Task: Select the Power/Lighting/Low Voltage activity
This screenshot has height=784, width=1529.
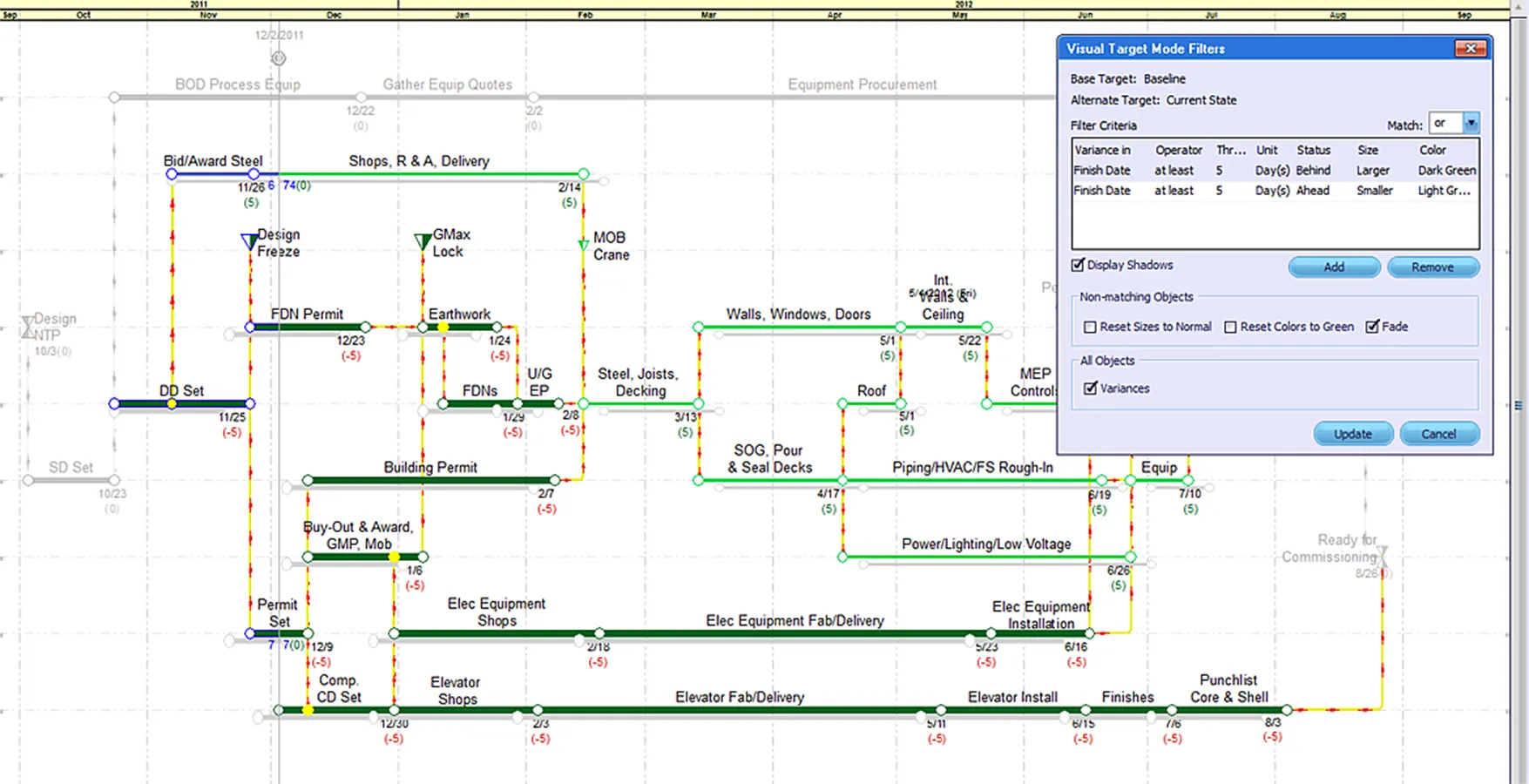Action: click(986, 544)
